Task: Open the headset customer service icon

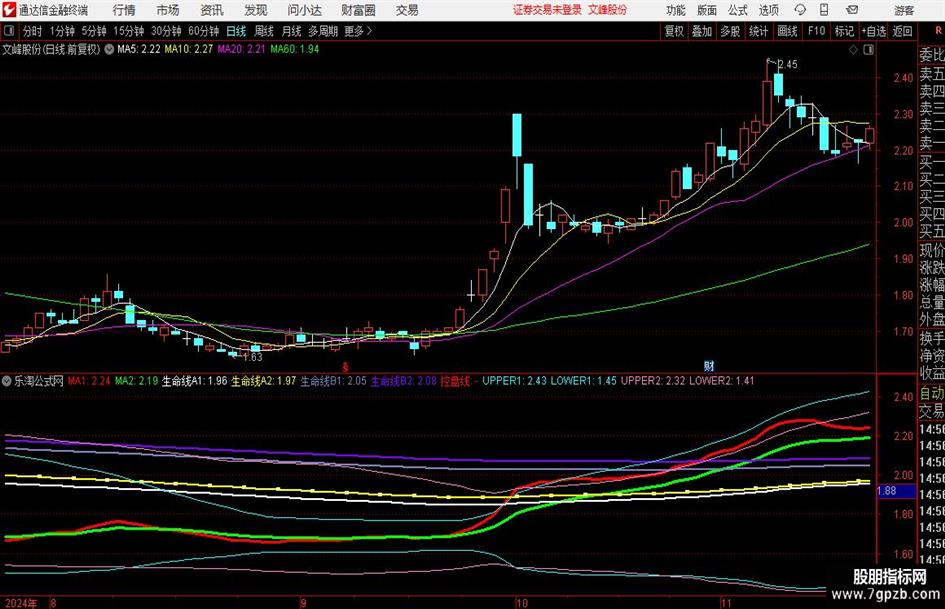Action: tap(800, 10)
